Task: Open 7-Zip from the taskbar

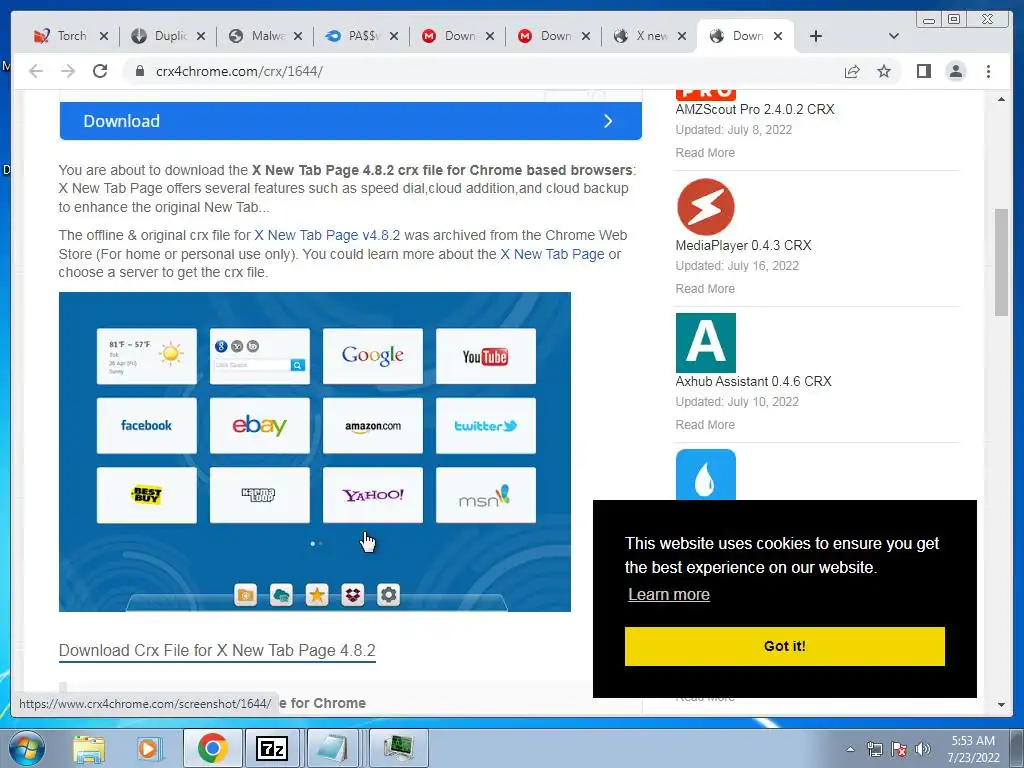Action: [x=272, y=748]
